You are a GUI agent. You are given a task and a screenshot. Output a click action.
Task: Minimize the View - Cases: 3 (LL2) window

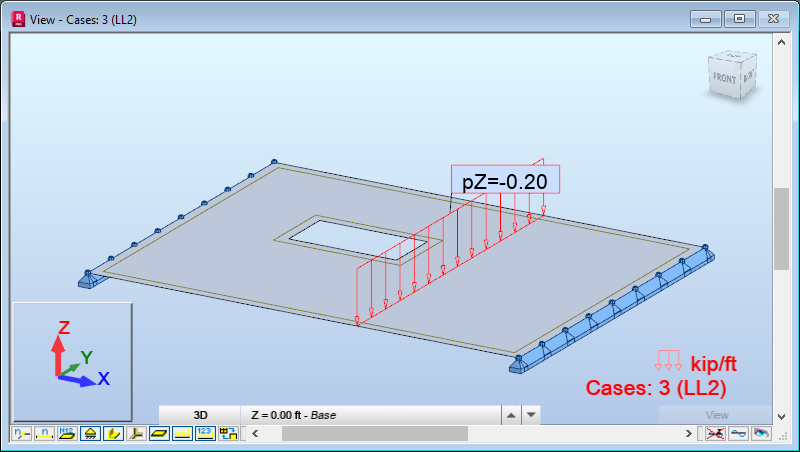pyautogui.click(x=706, y=19)
